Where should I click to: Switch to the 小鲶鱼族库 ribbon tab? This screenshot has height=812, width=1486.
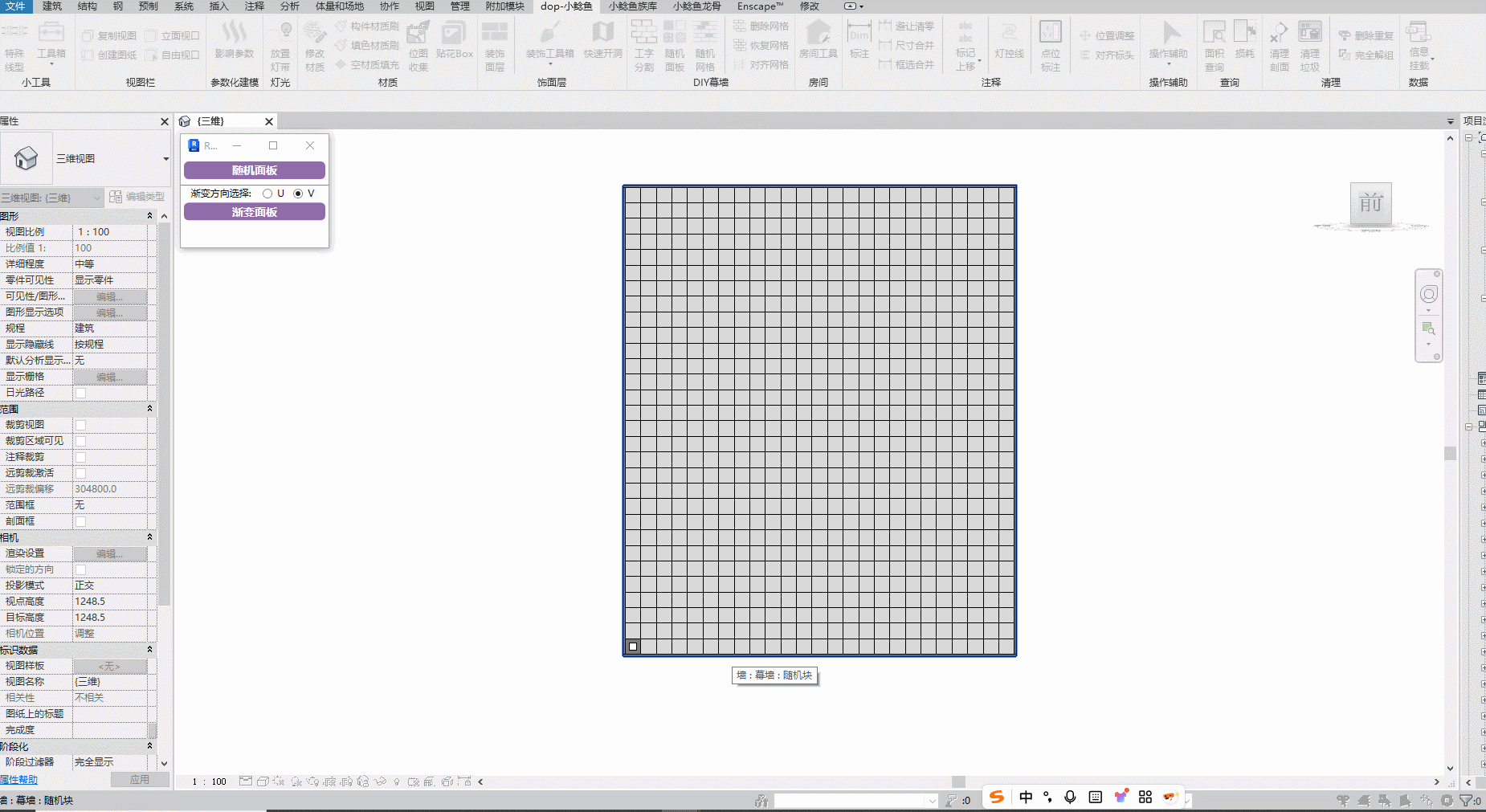[632, 6]
